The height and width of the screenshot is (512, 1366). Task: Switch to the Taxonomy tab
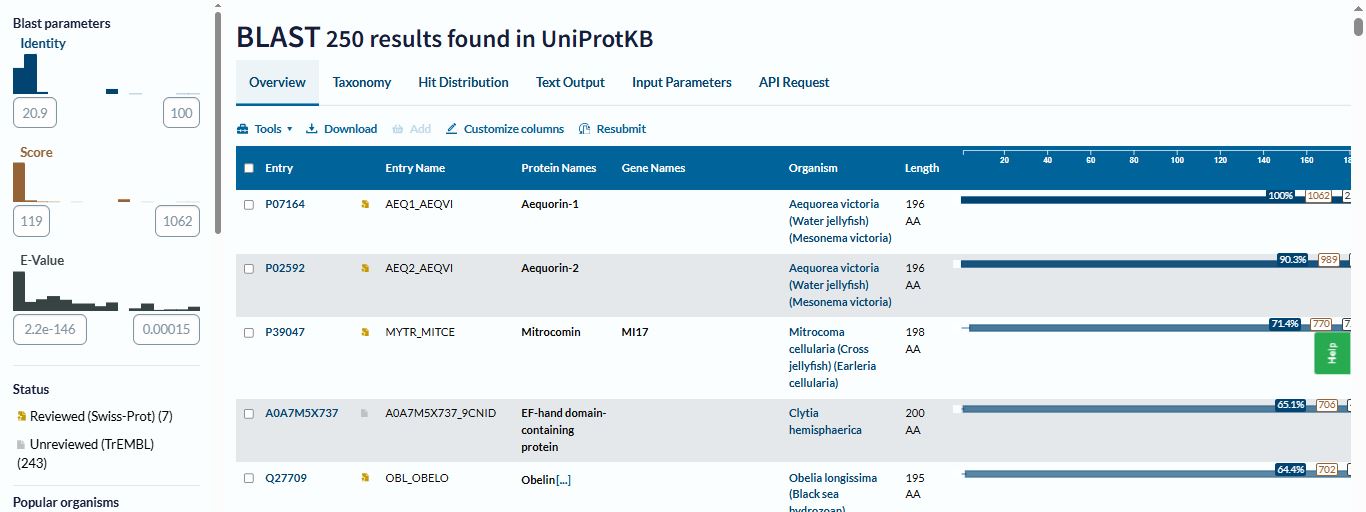coord(362,82)
